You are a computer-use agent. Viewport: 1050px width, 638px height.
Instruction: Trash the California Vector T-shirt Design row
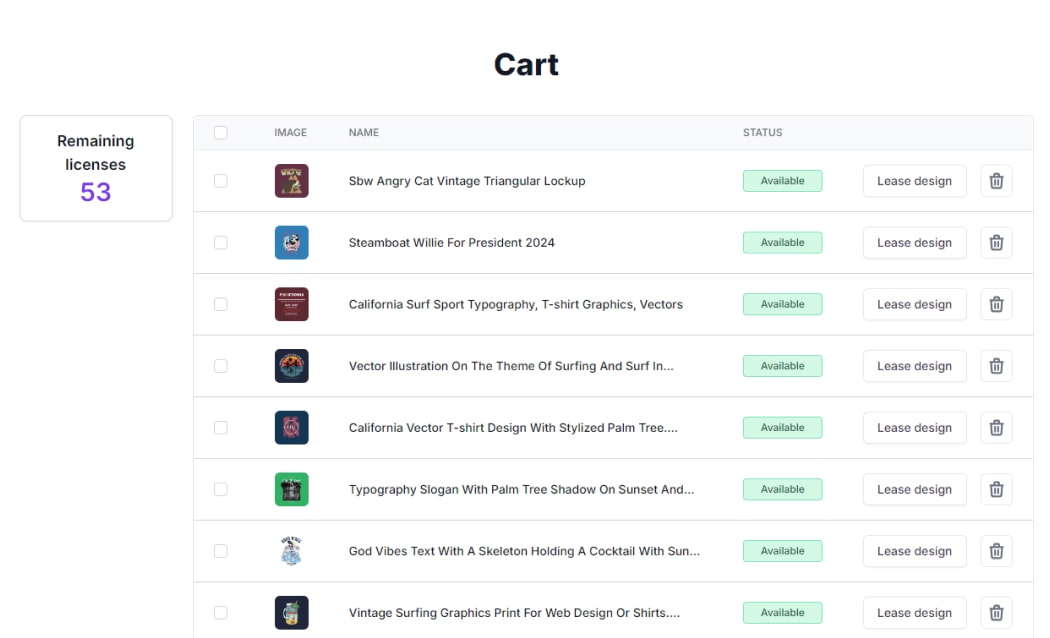(x=996, y=428)
